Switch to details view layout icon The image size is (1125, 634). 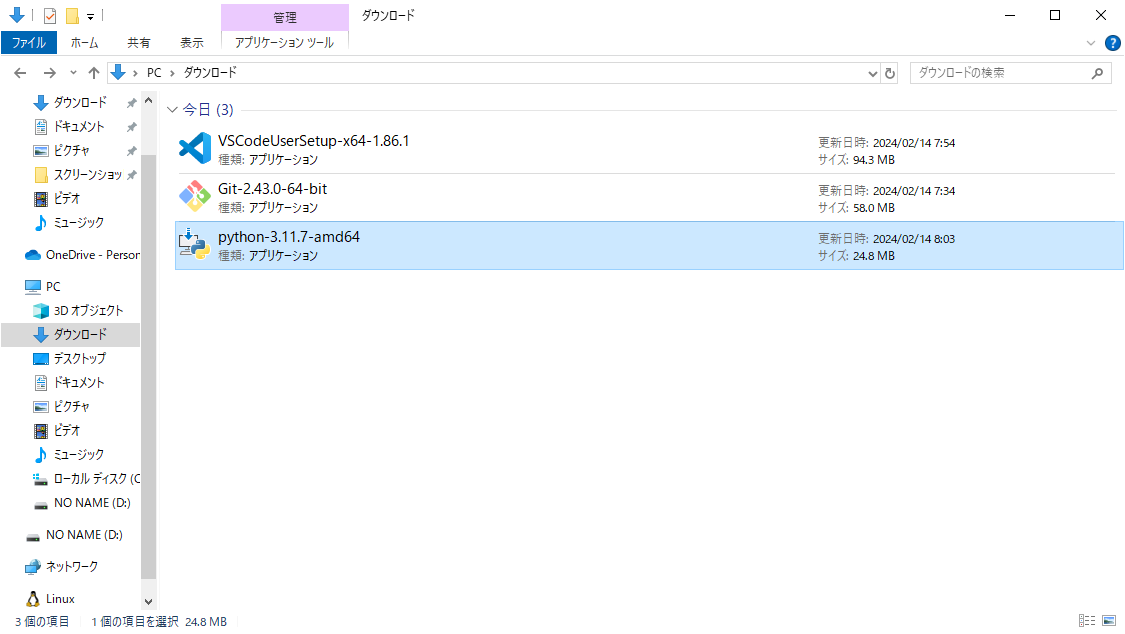pos(1087,620)
